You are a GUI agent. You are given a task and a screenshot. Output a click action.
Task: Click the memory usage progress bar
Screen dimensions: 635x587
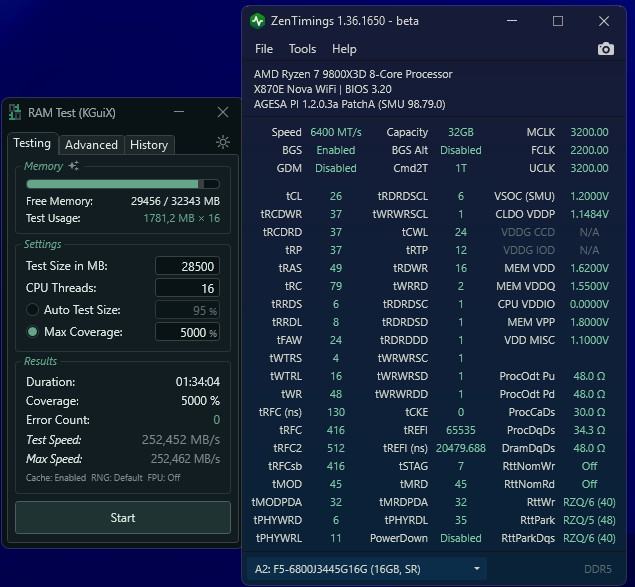coord(123,184)
